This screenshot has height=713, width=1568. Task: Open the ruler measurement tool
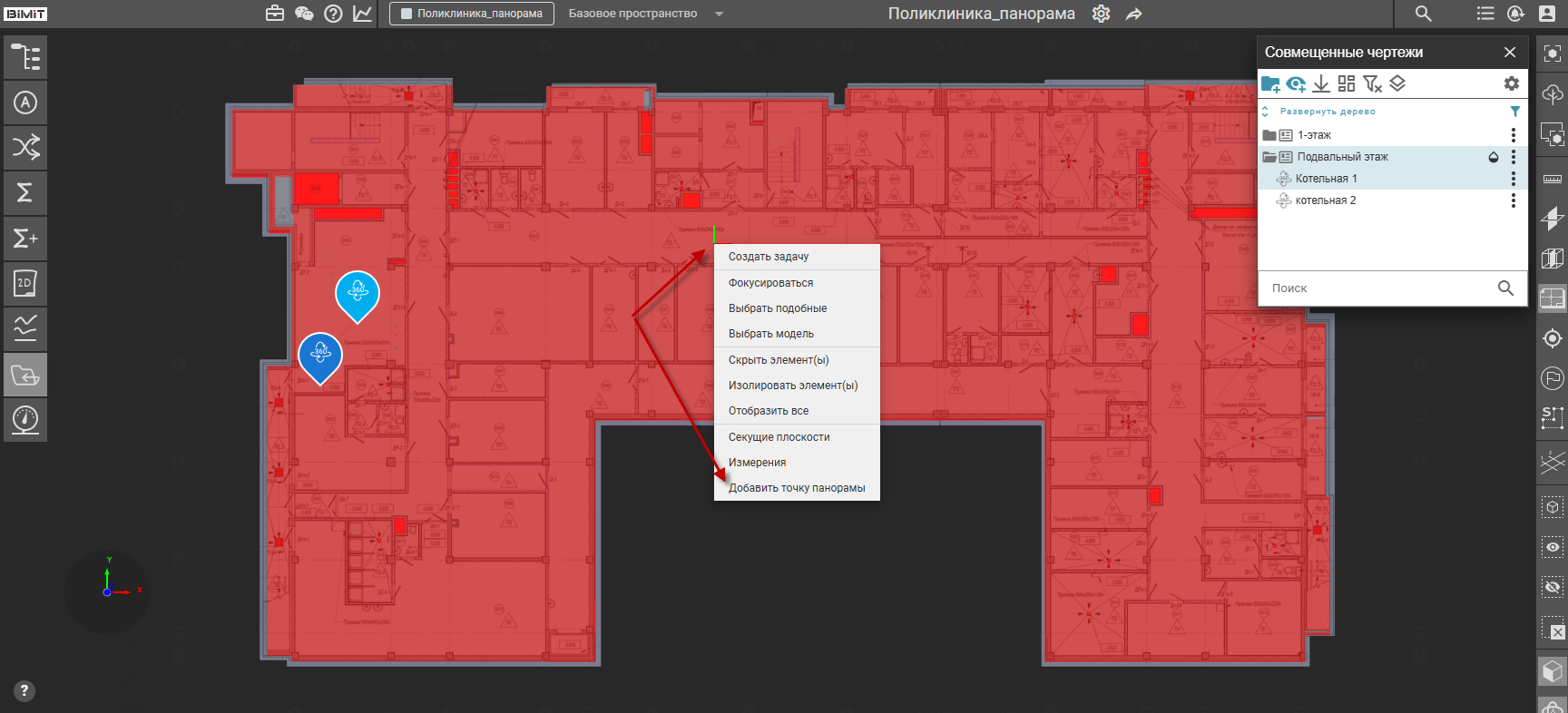click(x=1553, y=179)
